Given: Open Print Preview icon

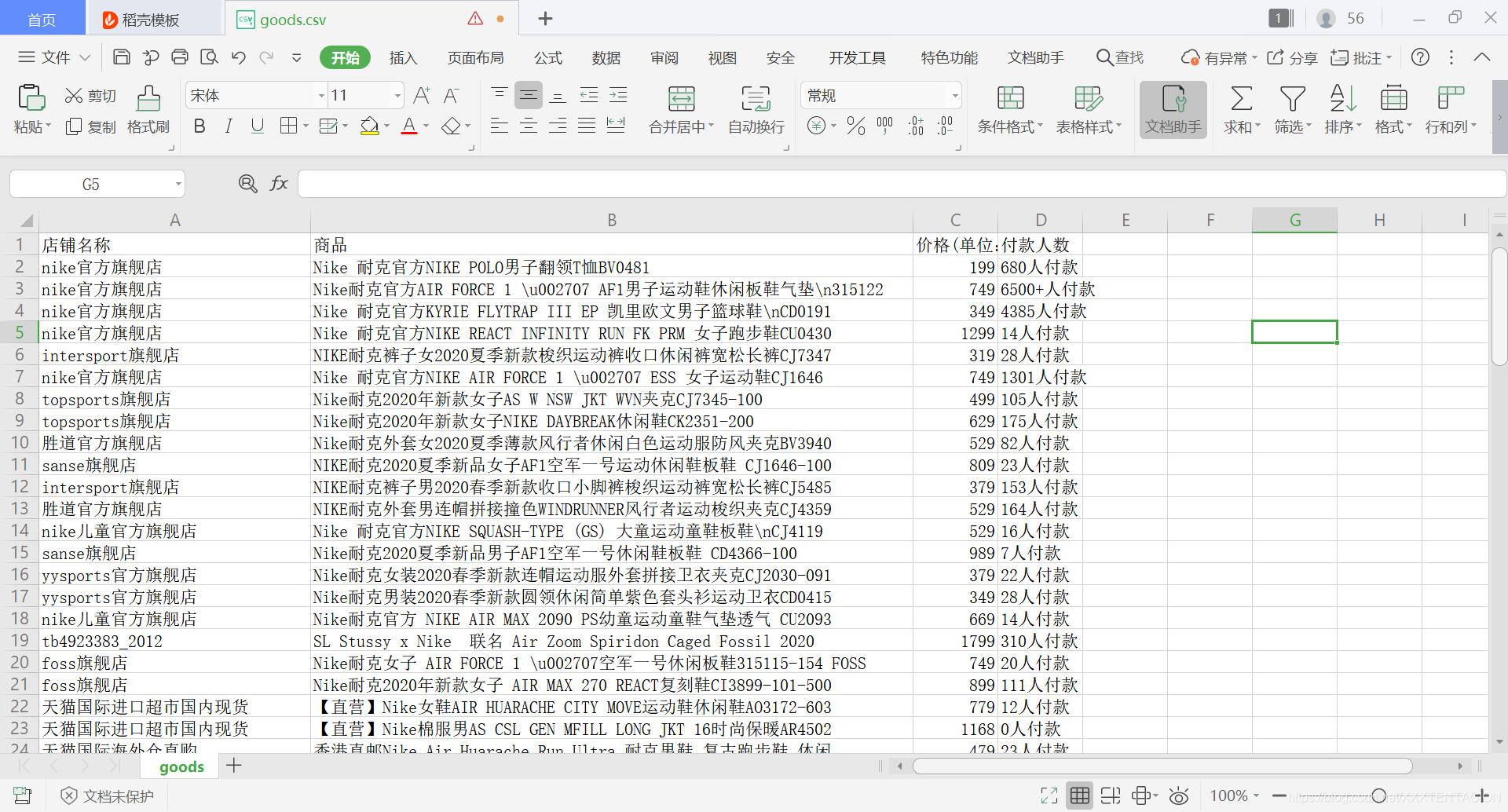Looking at the screenshot, I should tap(209, 57).
